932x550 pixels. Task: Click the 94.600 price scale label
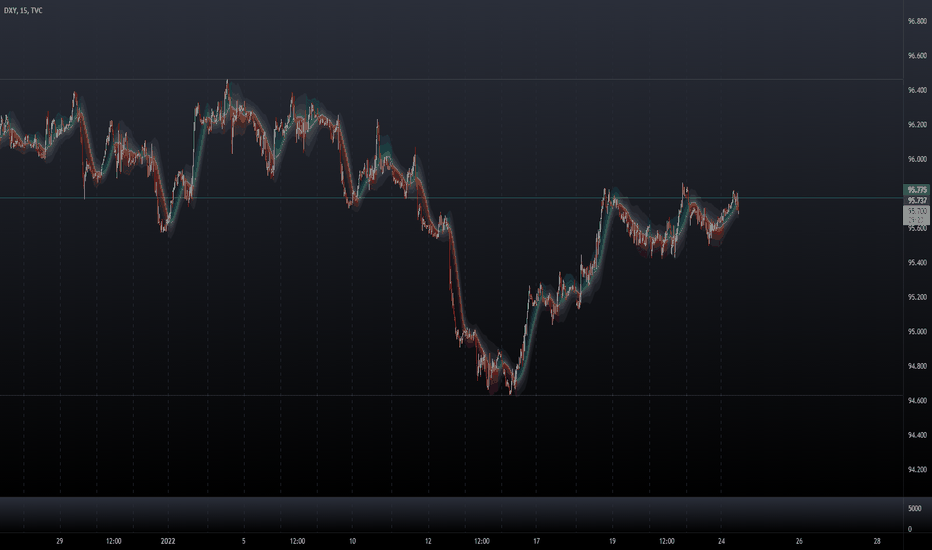(917, 401)
